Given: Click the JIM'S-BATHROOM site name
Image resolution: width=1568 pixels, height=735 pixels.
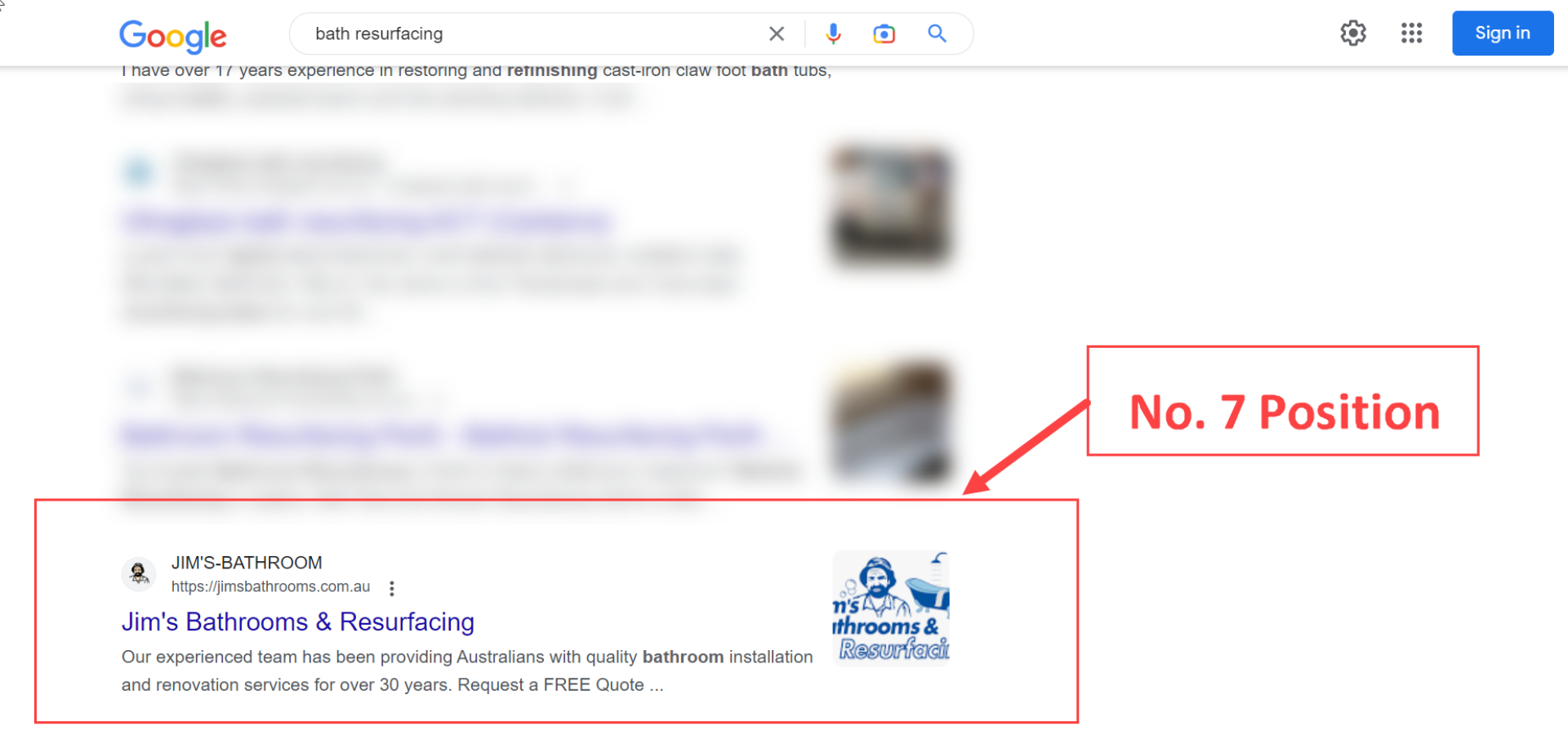Looking at the screenshot, I should (247, 563).
